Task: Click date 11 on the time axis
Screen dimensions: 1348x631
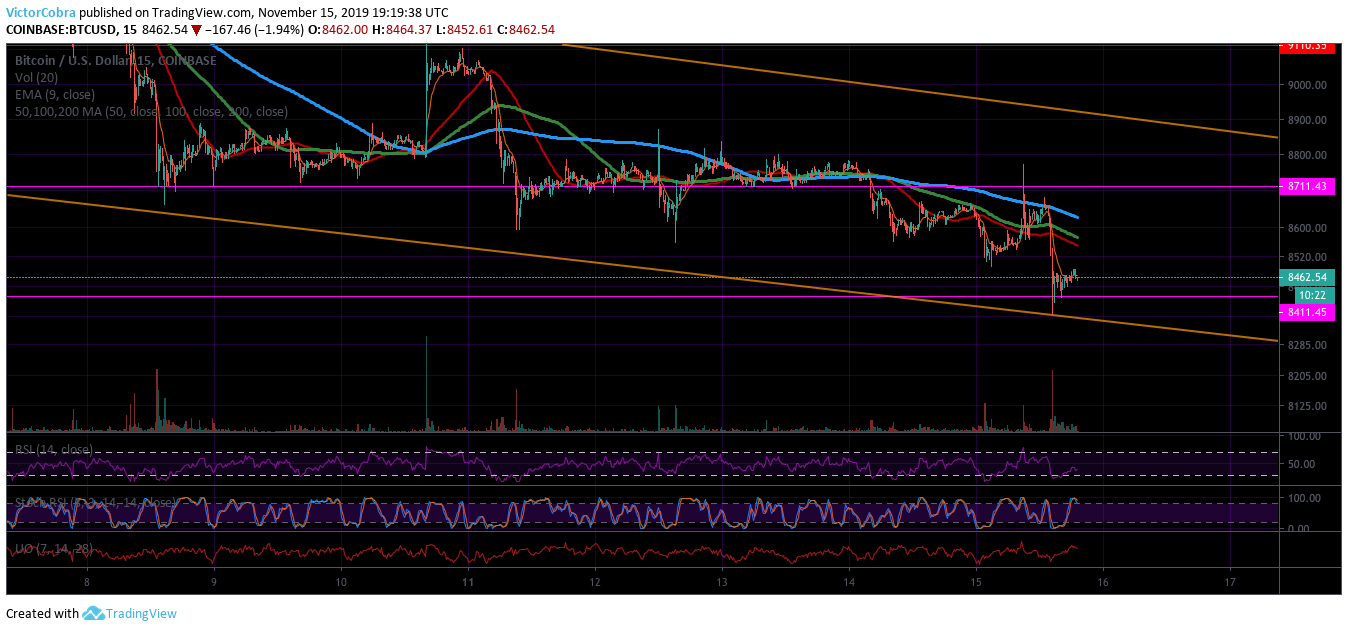Action: click(468, 582)
